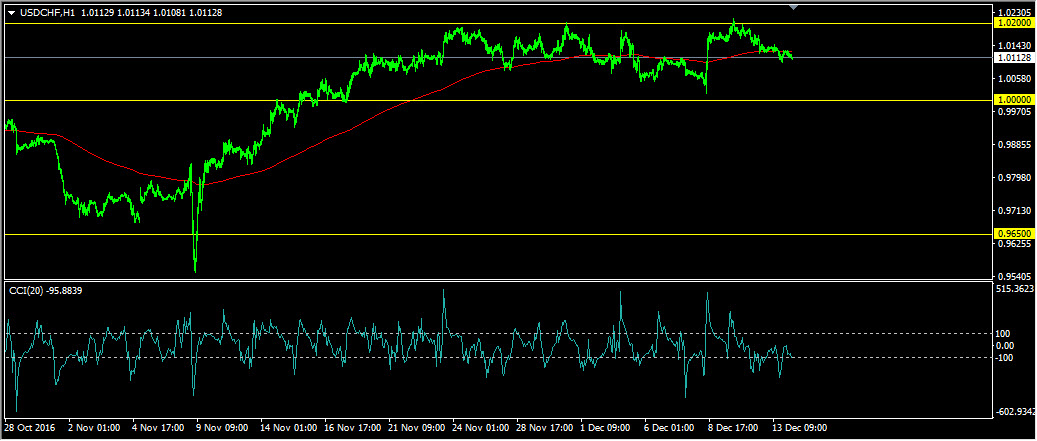Click the 0.97980 price scale value
The width and height of the screenshot is (1037, 441).
[x=1015, y=177]
